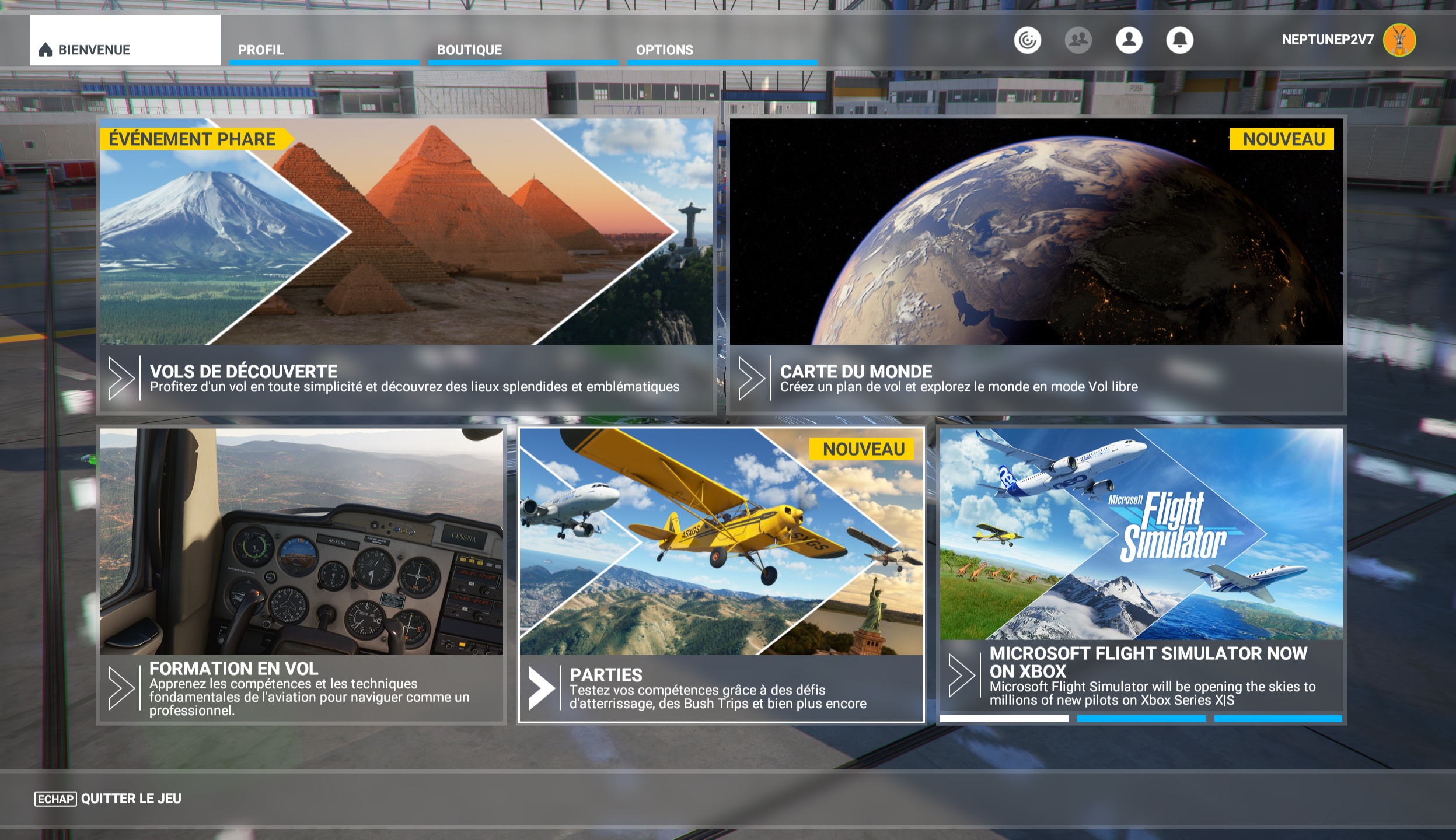Click the Vols de Découverte arrow icon
Viewport: 1456px width, 840px height.
[x=121, y=378]
